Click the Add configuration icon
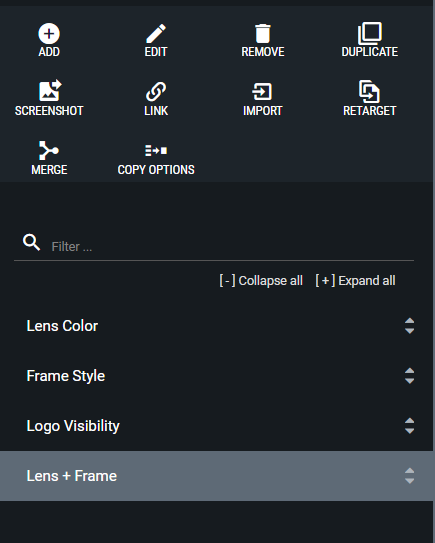 click(49, 34)
